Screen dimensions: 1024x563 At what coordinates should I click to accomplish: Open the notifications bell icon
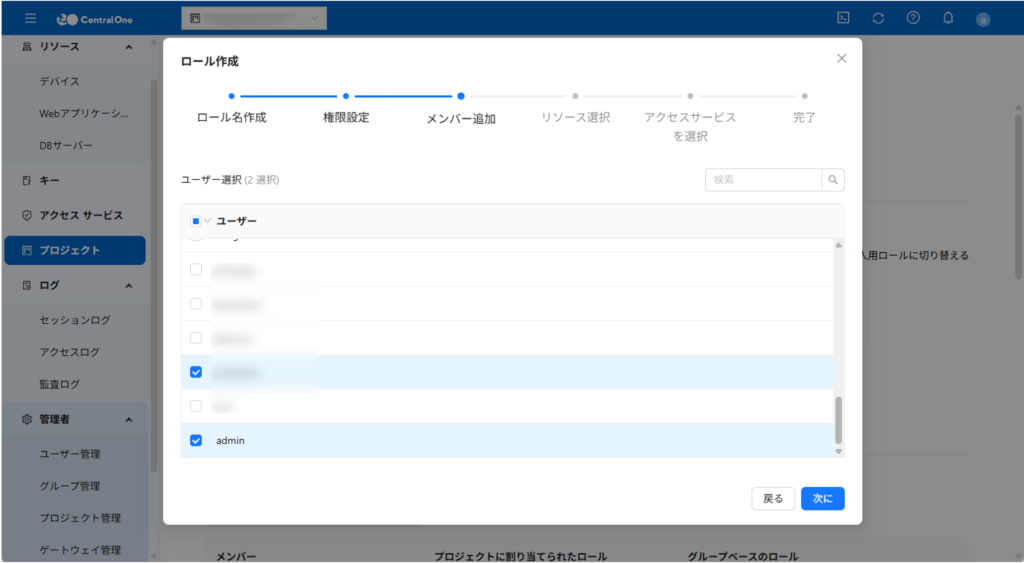click(948, 18)
